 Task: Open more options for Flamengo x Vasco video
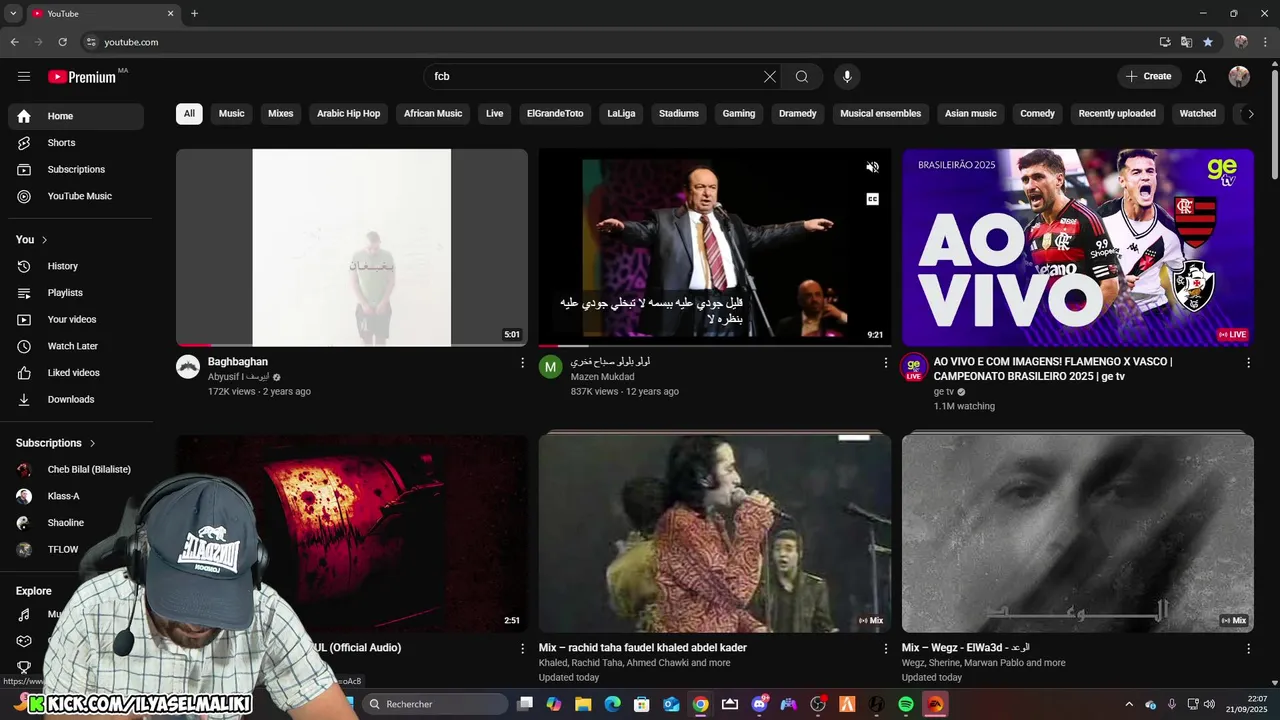(1248, 363)
